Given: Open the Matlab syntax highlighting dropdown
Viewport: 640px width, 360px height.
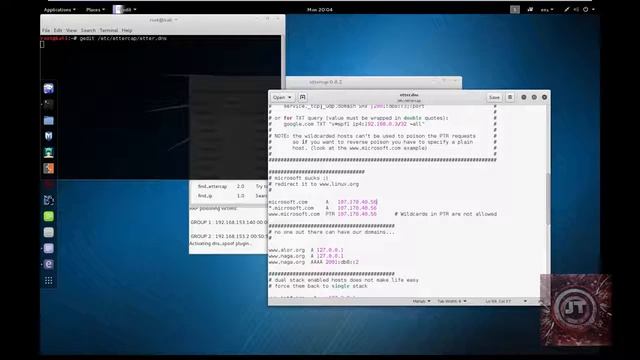Looking at the screenshot, I should point(421,301).
